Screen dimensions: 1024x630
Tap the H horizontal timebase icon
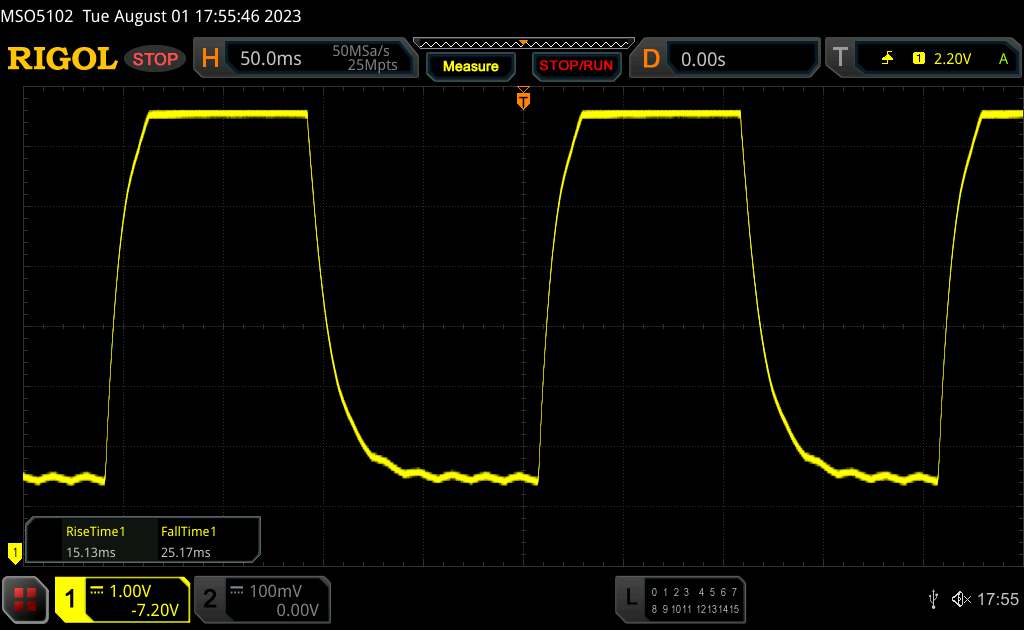pos(210,59)
